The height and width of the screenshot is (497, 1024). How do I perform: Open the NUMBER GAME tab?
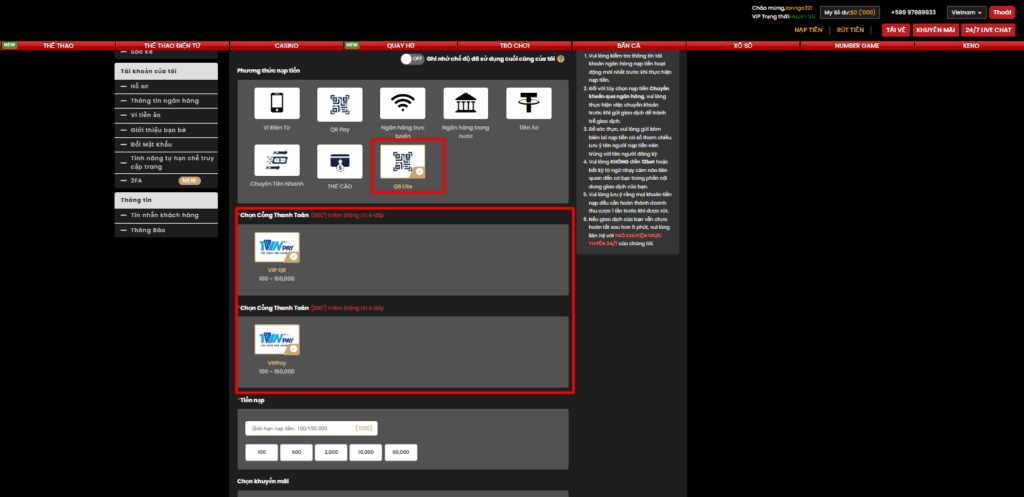[x=857, y=46]
